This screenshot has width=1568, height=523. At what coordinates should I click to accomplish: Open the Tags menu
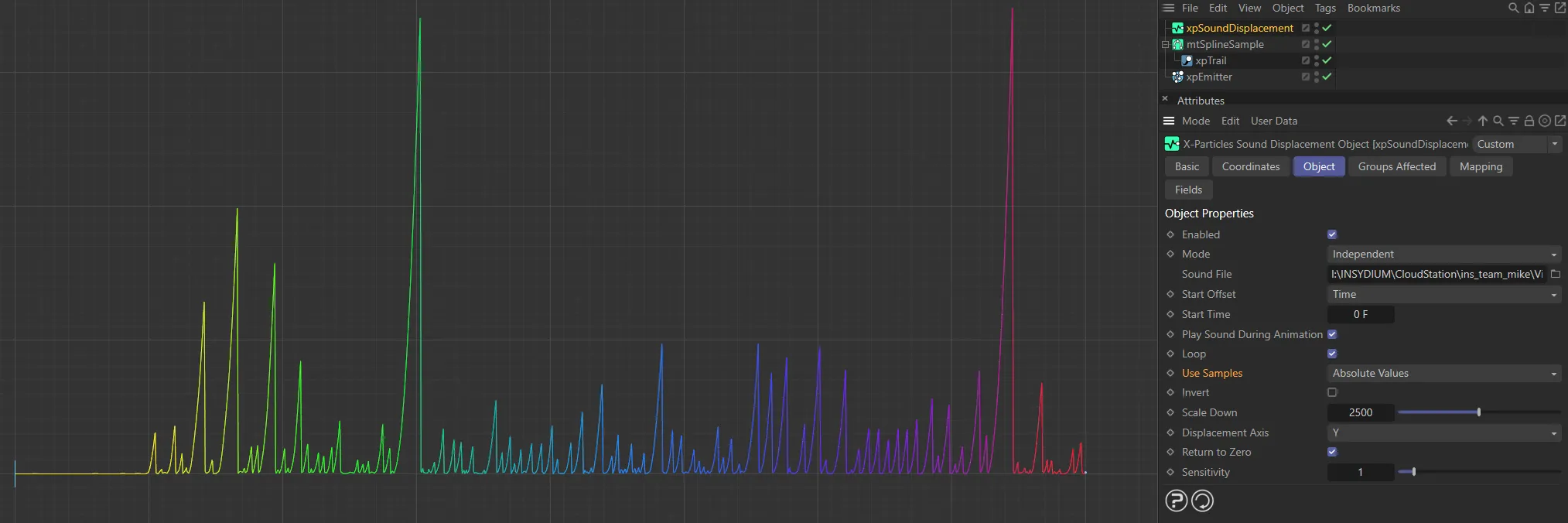click(x=1325, y=8)
